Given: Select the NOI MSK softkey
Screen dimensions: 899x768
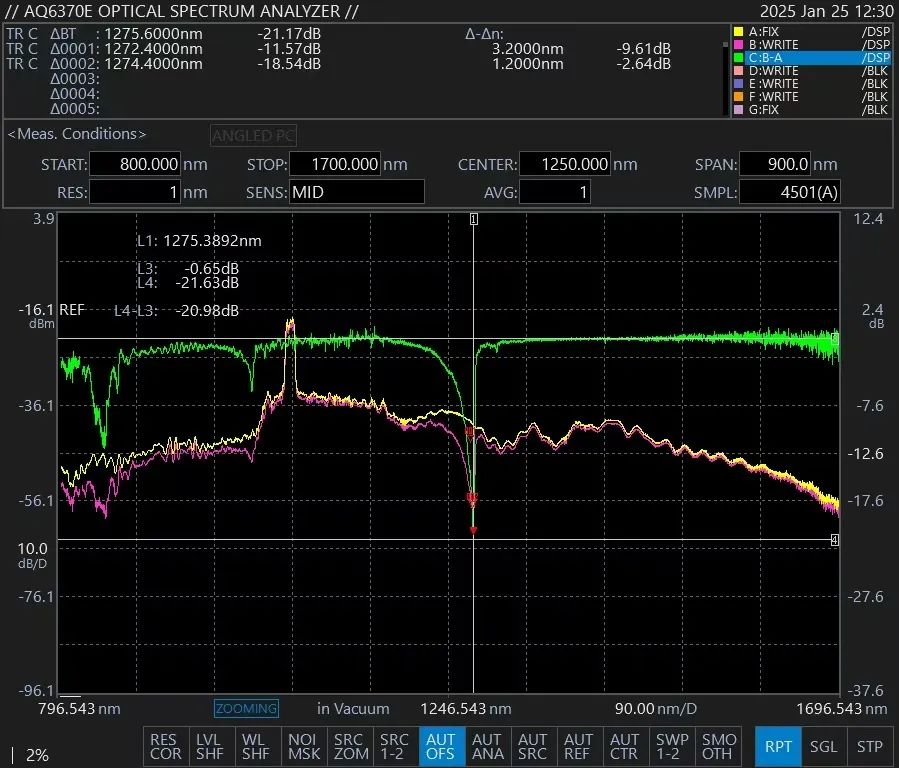Looking at the screenshot, I should pos(303,747).
